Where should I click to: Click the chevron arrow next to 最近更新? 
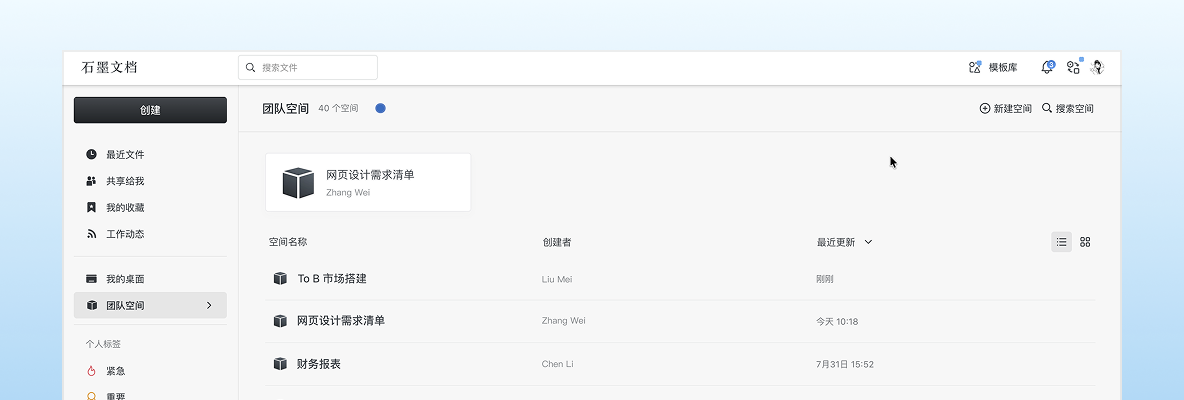tap(868, 242)
